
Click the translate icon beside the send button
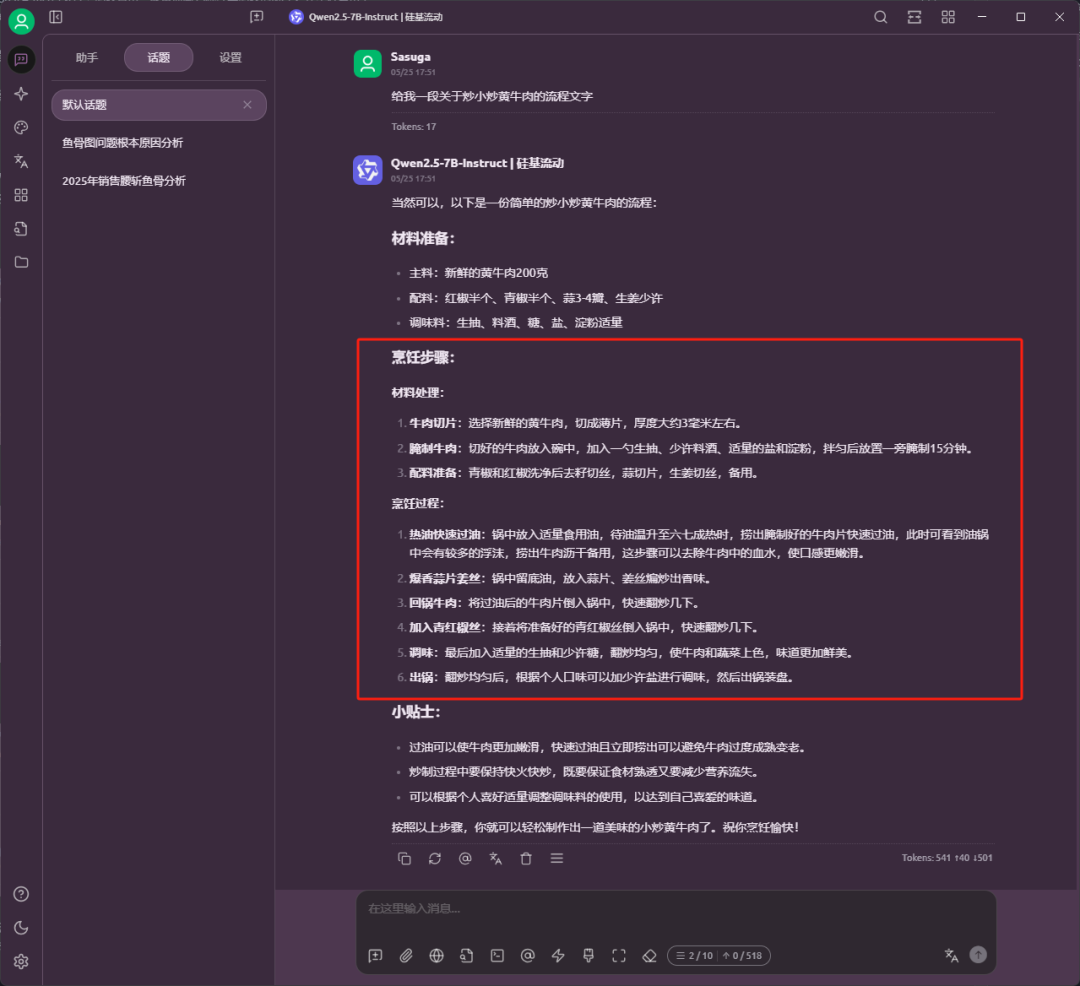click(x=951, y=955)
